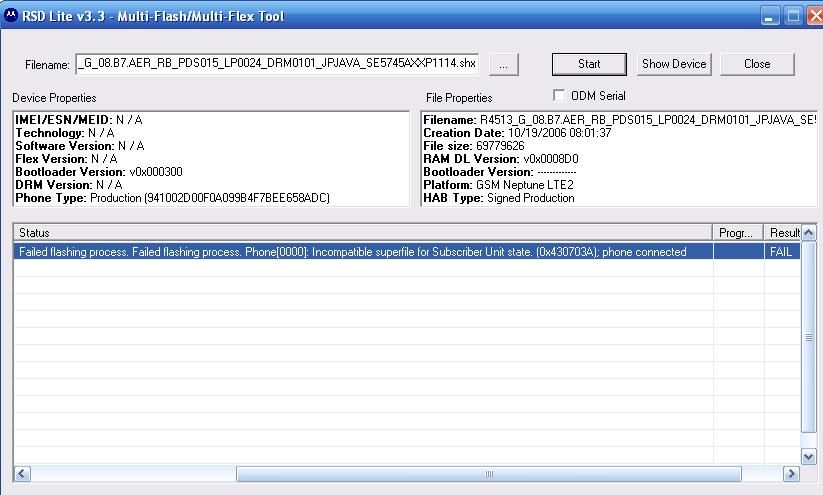
Task: Click the horizontal scrollbar thumb
Action: tap(489, 473)
